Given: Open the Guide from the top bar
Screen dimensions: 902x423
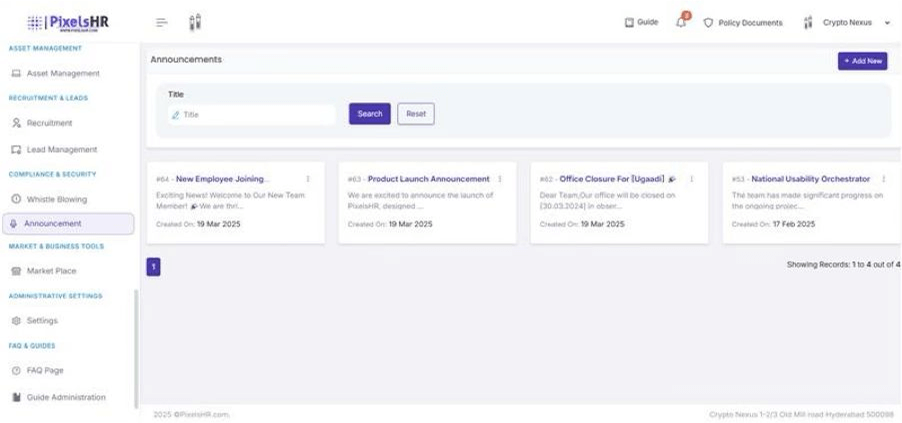Looking at the screenshot, I should pyautogui.click(x=641, y=22).
